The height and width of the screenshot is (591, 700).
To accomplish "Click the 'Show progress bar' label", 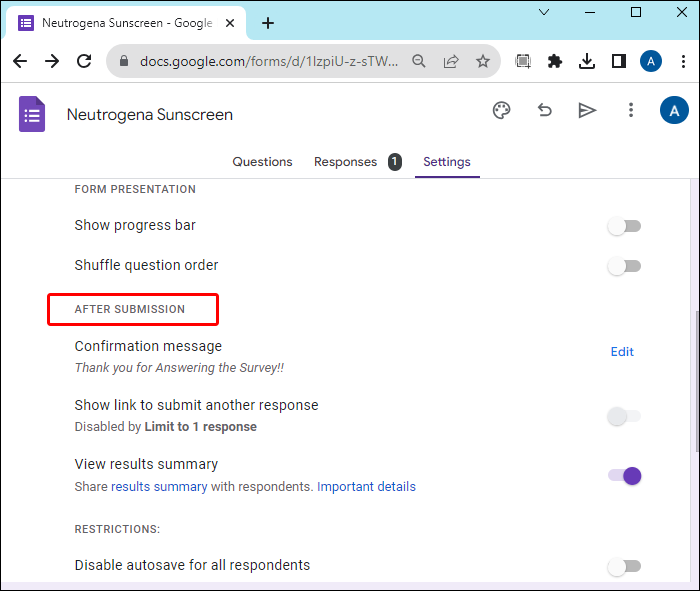I will click(135, 225).
